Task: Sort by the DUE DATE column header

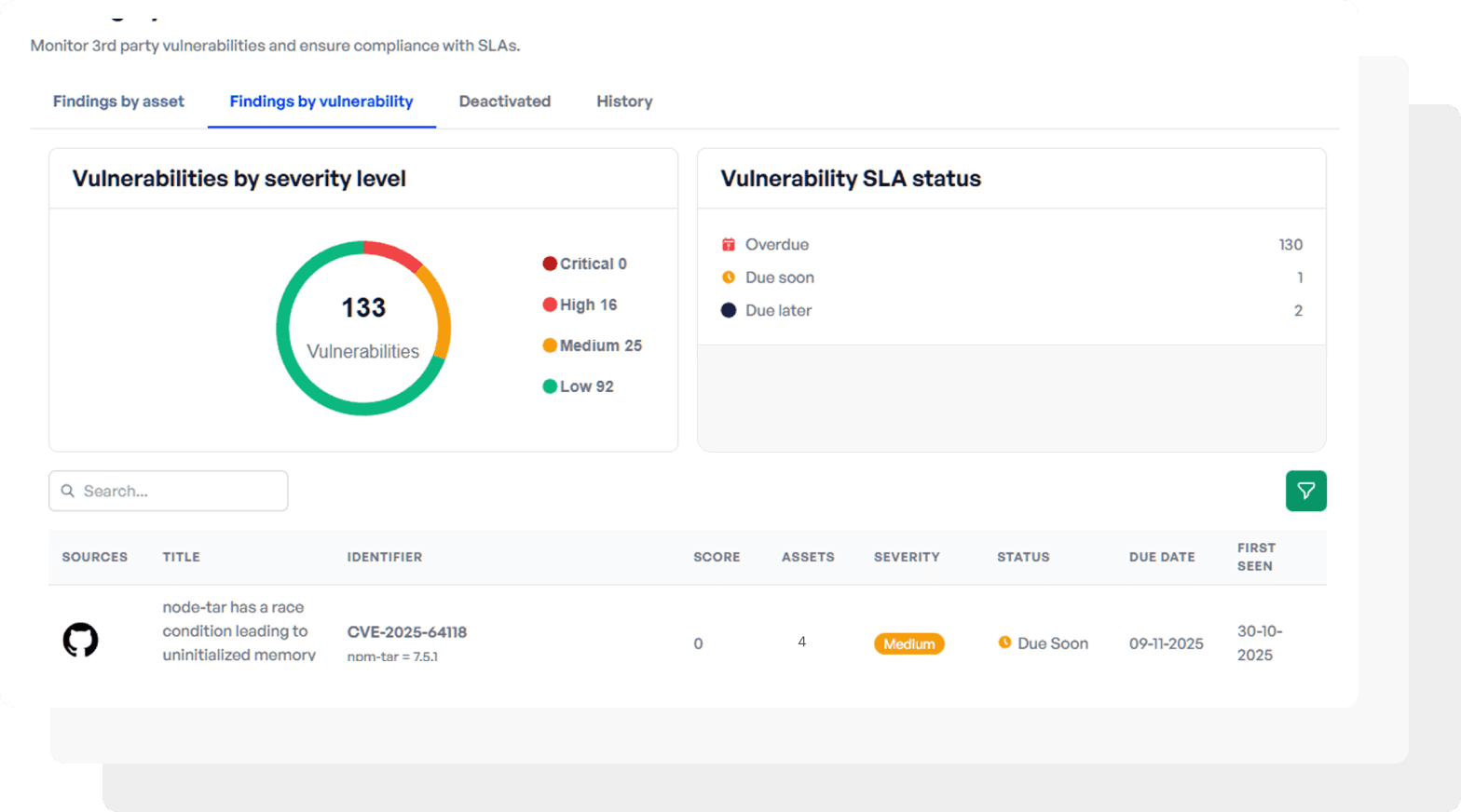Action: tap(1162, 557)
